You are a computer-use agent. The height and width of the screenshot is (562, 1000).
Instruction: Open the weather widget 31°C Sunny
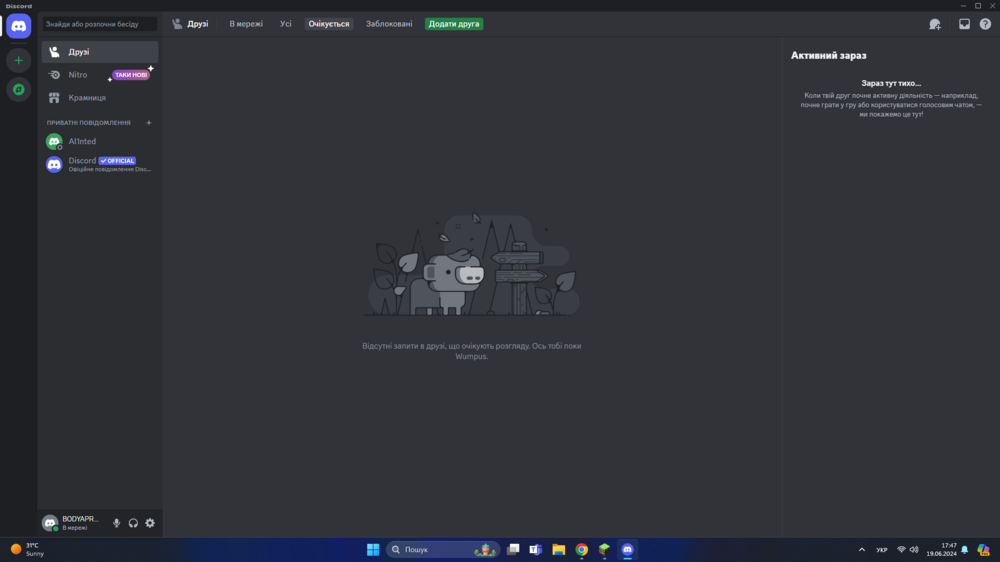pos(27,549)
